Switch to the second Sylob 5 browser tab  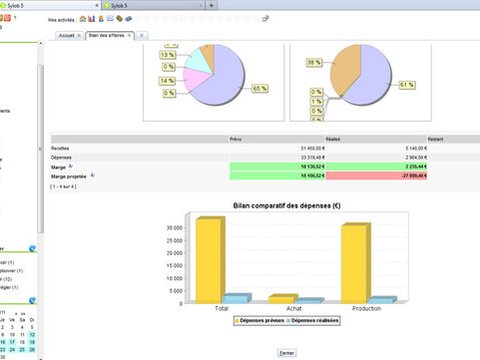(x=152, y=5)
